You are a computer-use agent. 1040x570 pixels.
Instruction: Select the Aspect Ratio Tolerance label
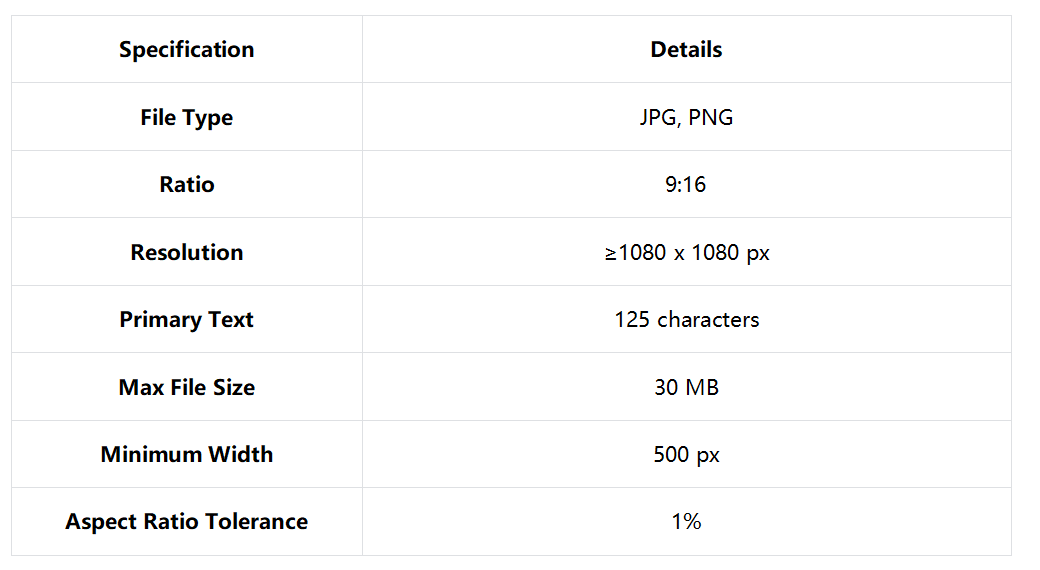[x=186, y=522]
